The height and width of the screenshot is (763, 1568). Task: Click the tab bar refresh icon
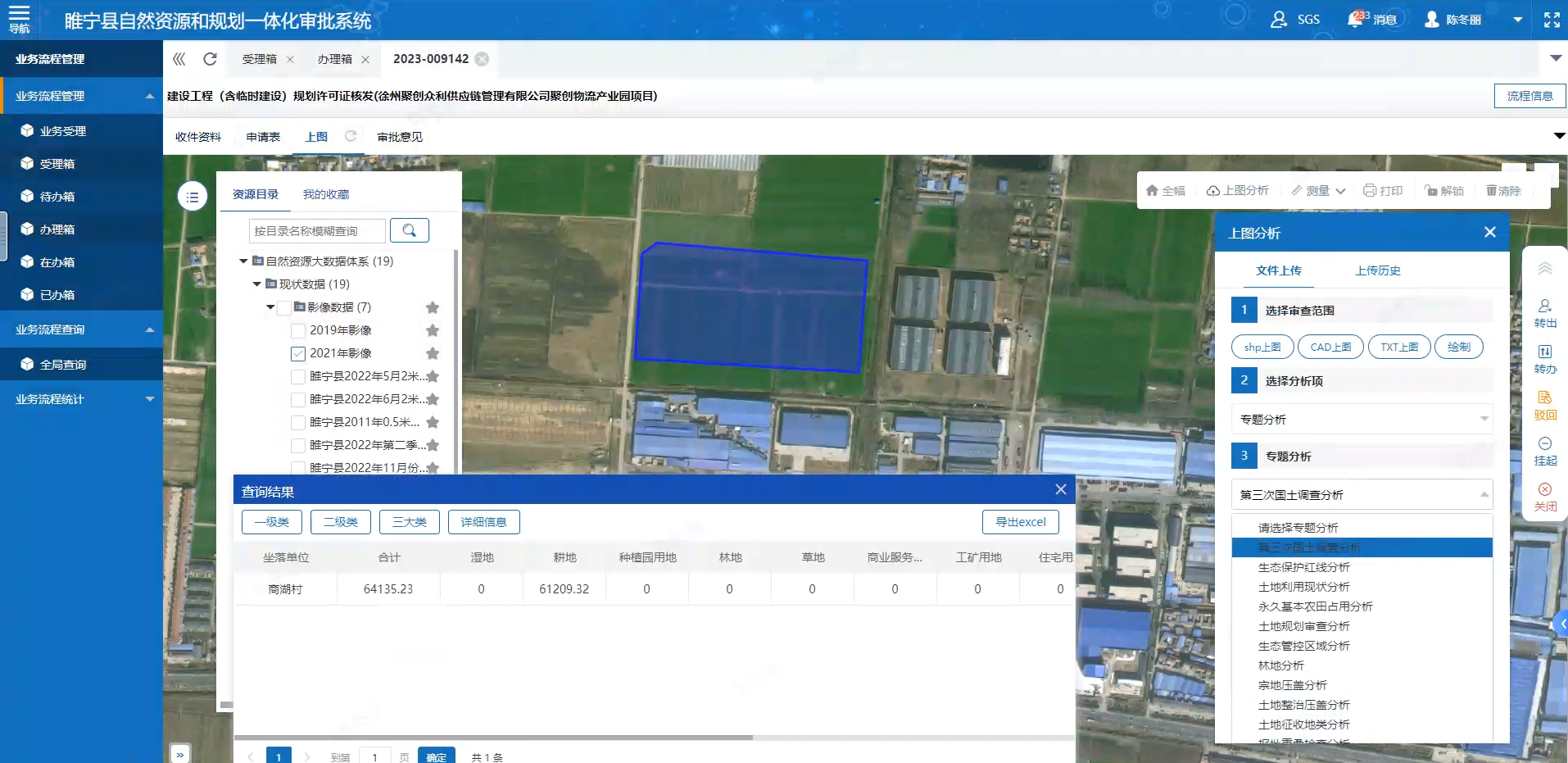click(x=210, y=59)
